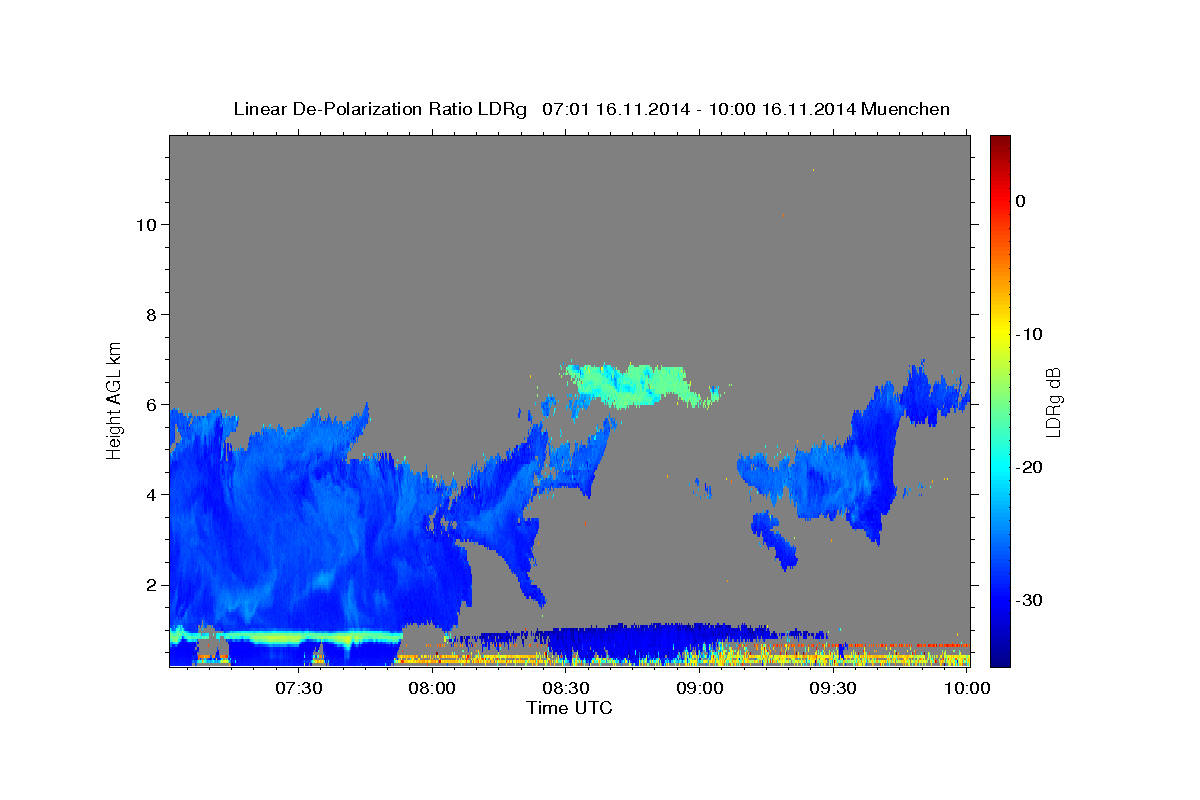
Task: Click the '07:30' time axis label
Action: coord(299,688)
